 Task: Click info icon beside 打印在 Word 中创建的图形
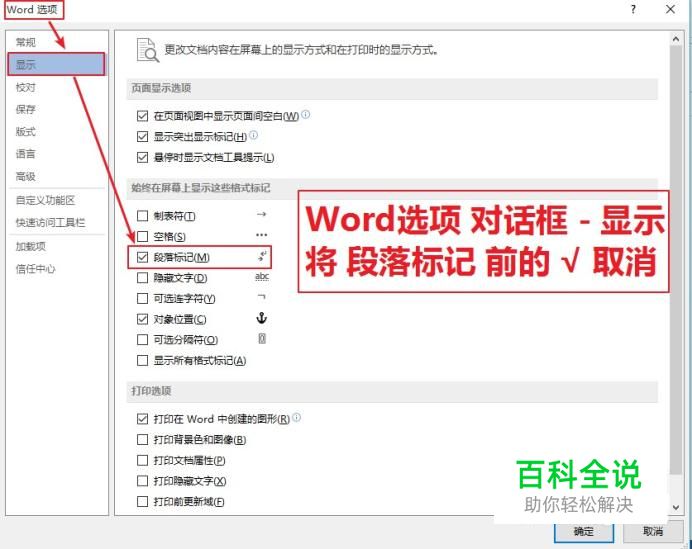(297, 417)
